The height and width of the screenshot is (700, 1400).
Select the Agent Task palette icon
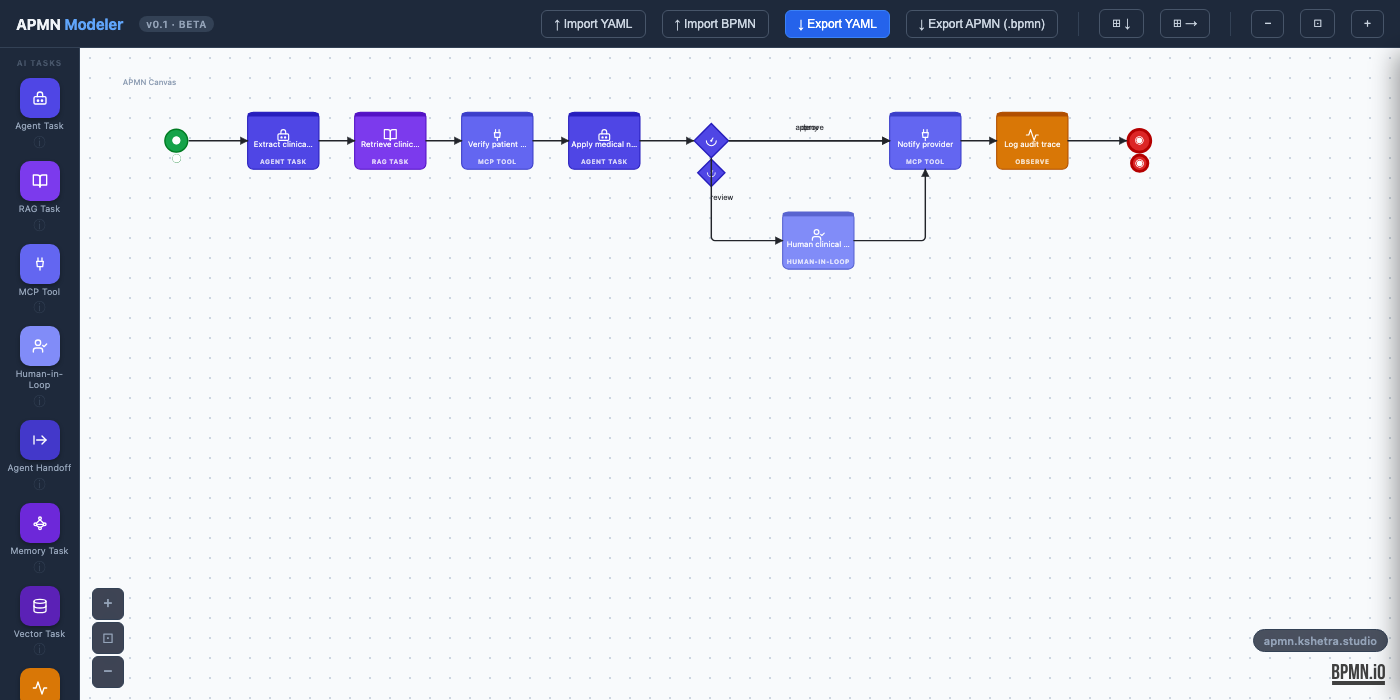coord(40,98)
